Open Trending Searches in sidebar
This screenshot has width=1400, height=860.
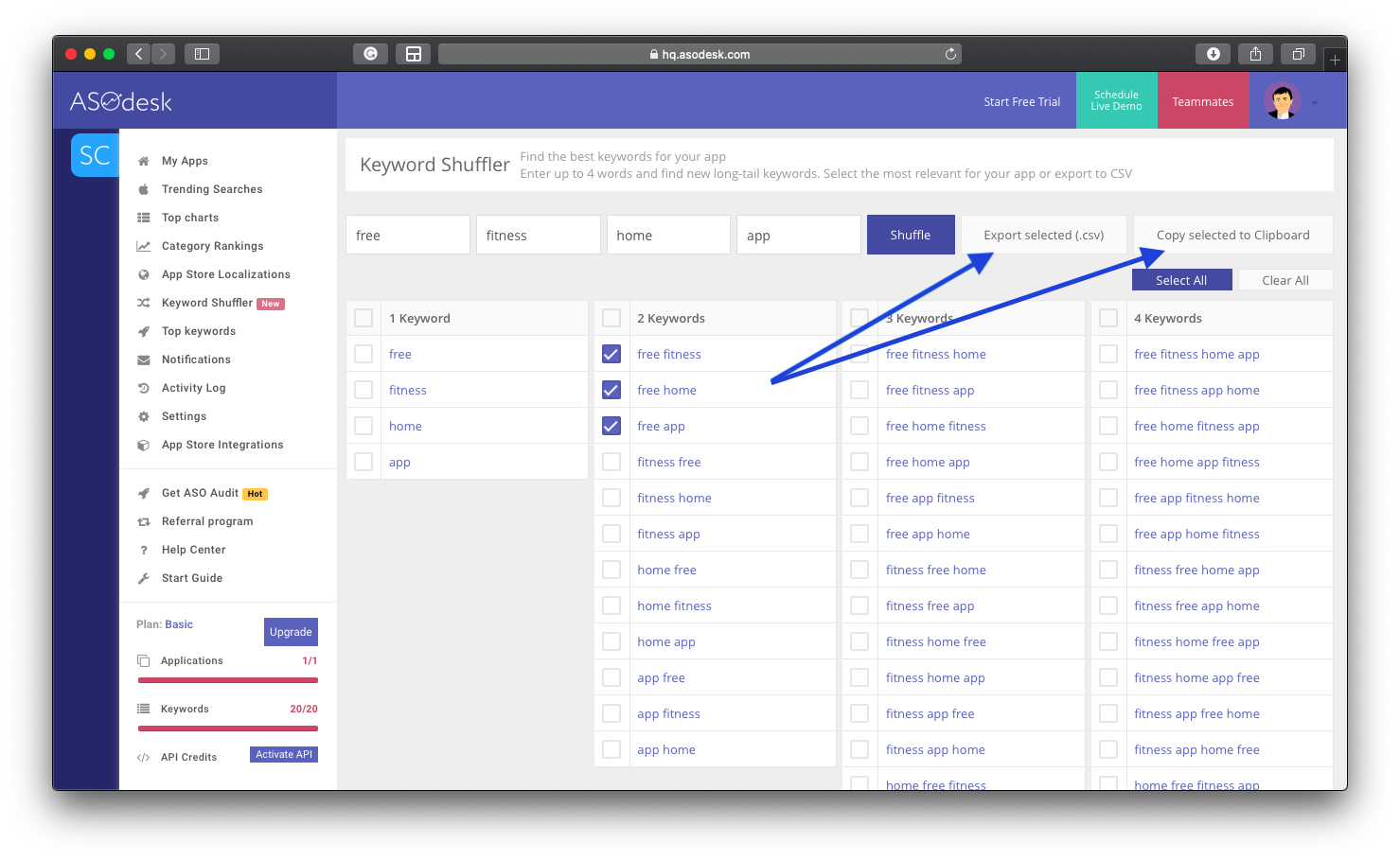(x=212, y=189)
